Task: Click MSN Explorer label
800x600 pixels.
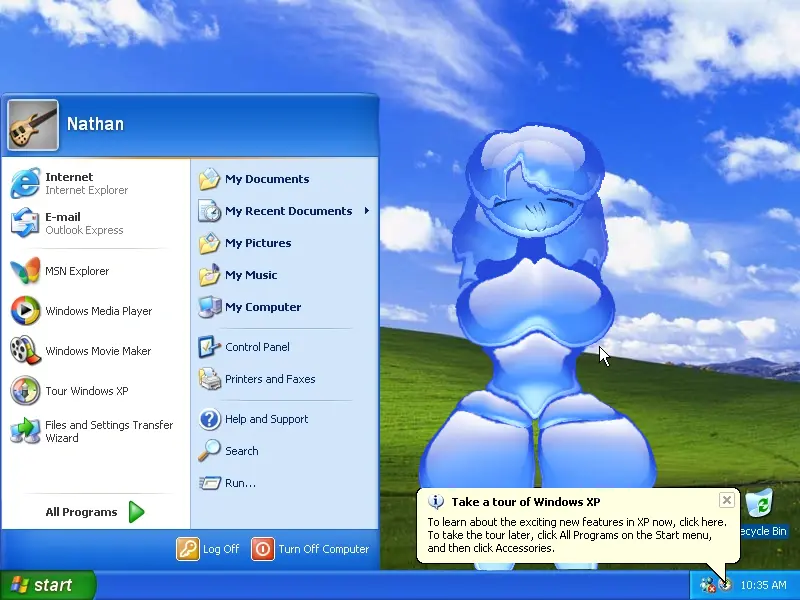Action: tap(77, 271)
